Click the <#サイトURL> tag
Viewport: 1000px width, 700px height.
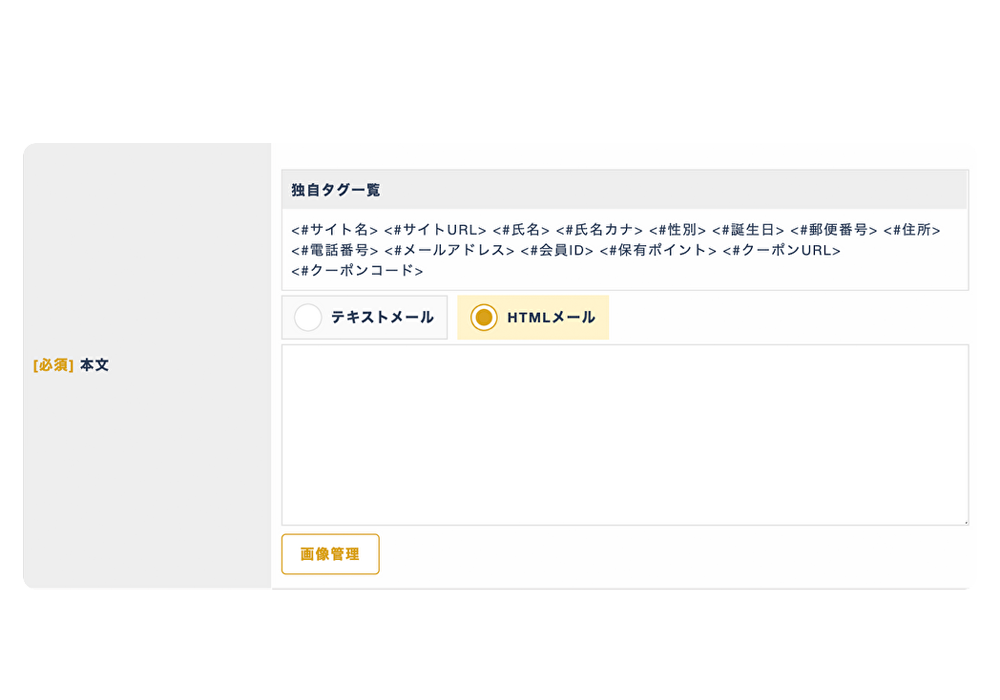435,230
